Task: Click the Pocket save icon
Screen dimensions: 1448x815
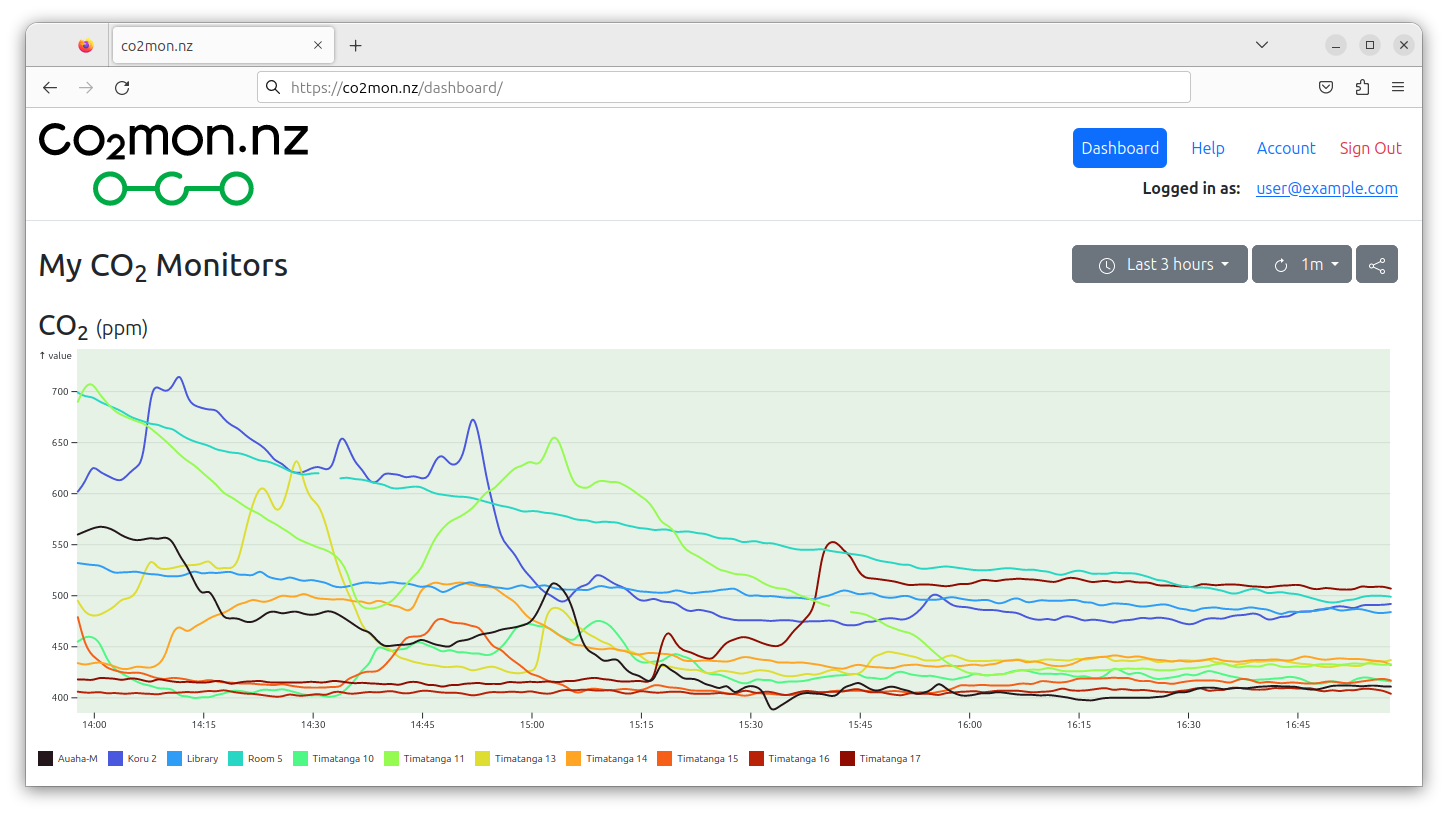Action: point(1326,87)
